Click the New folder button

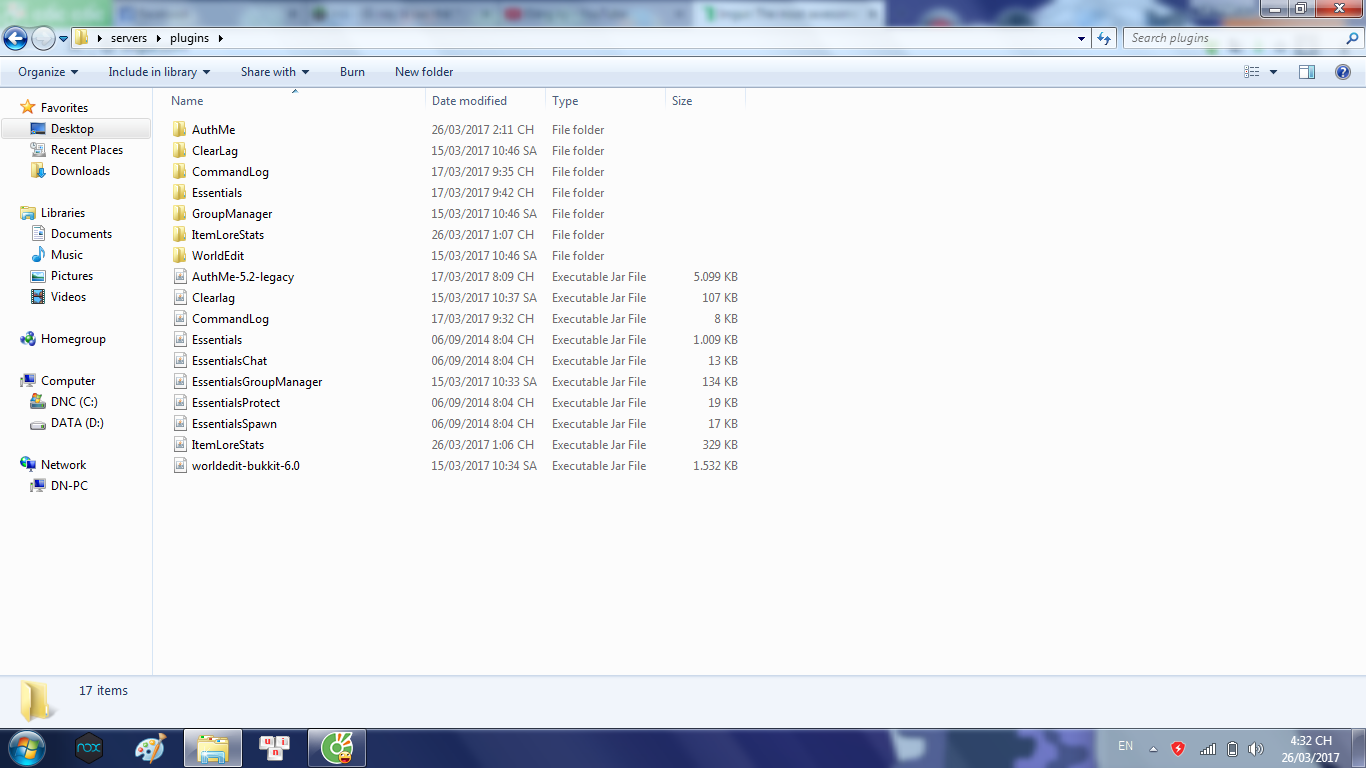pos(424,72)
